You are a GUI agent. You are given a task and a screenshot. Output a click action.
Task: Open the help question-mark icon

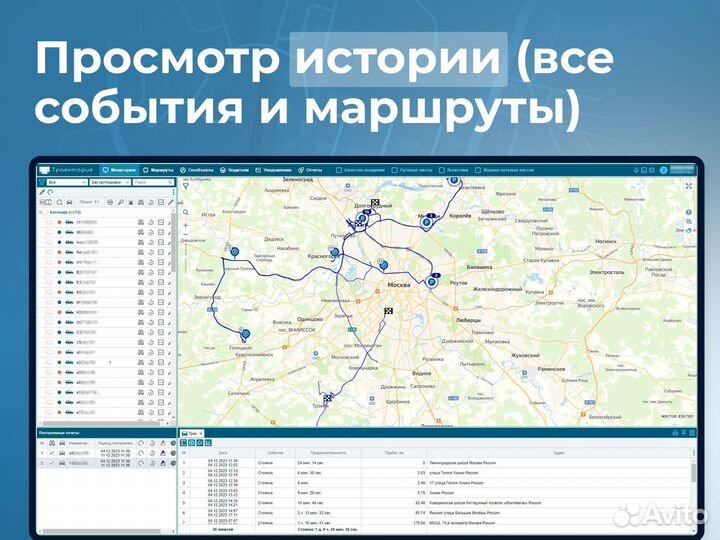[x=663, y=170]
